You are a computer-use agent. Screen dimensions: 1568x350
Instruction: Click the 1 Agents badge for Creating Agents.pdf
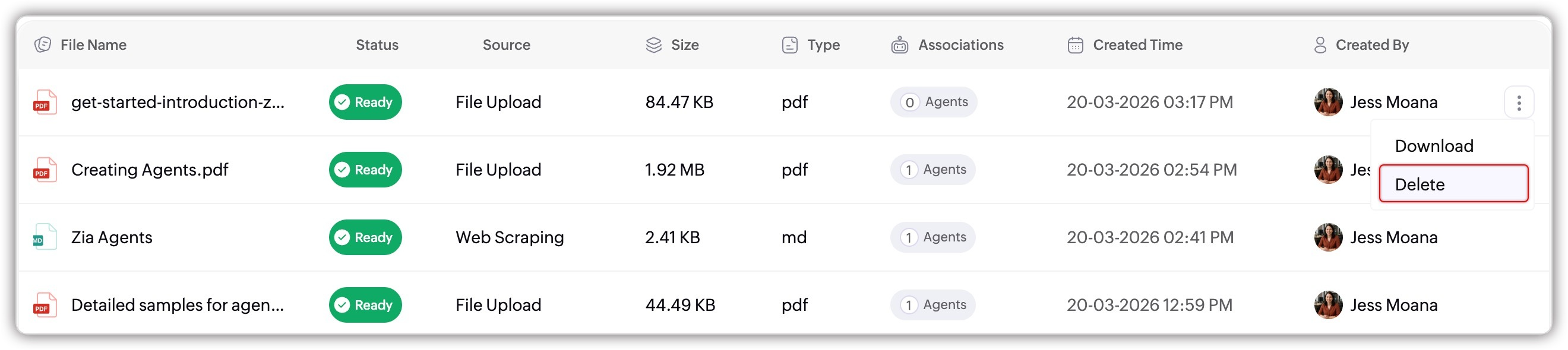[x=932, y=170]
